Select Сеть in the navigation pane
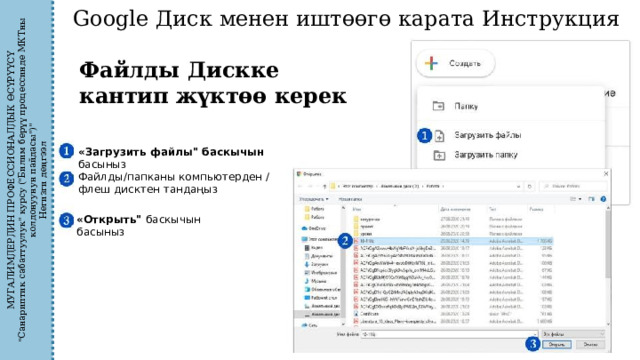 point(310,325)
